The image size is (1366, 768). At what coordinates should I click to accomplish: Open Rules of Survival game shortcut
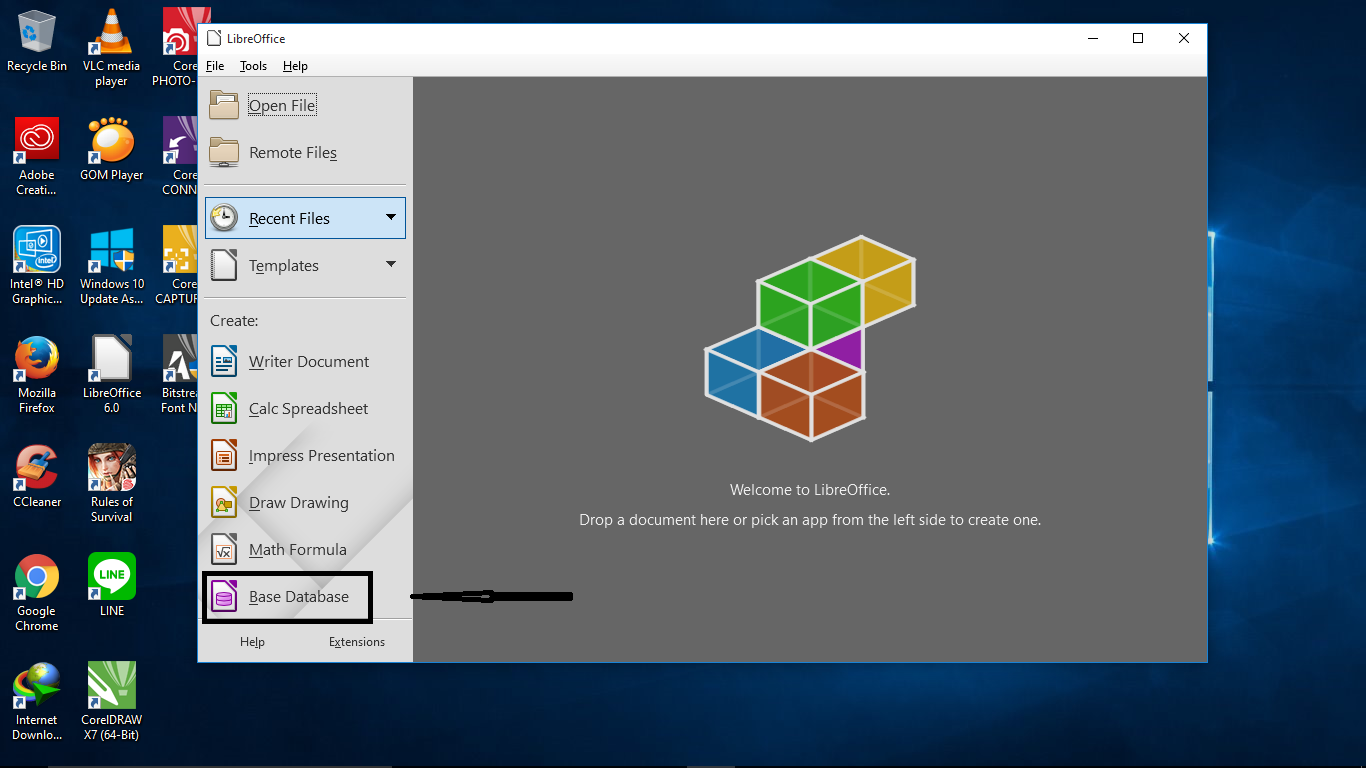pyautogui.click(x=111, y=483)
